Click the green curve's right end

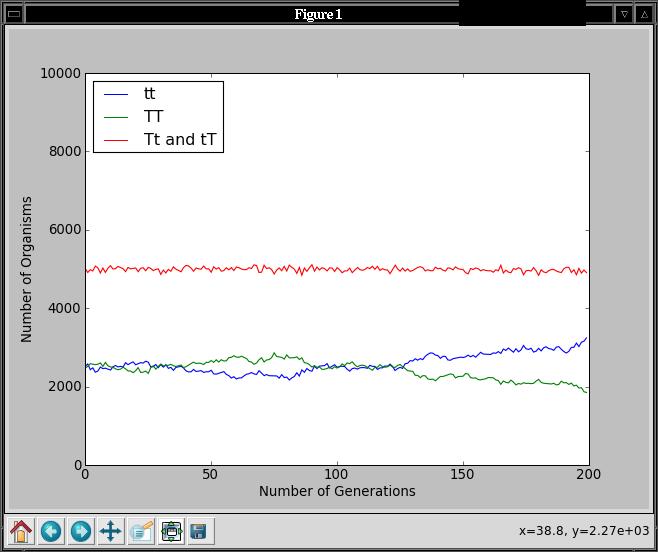[586, 392]
